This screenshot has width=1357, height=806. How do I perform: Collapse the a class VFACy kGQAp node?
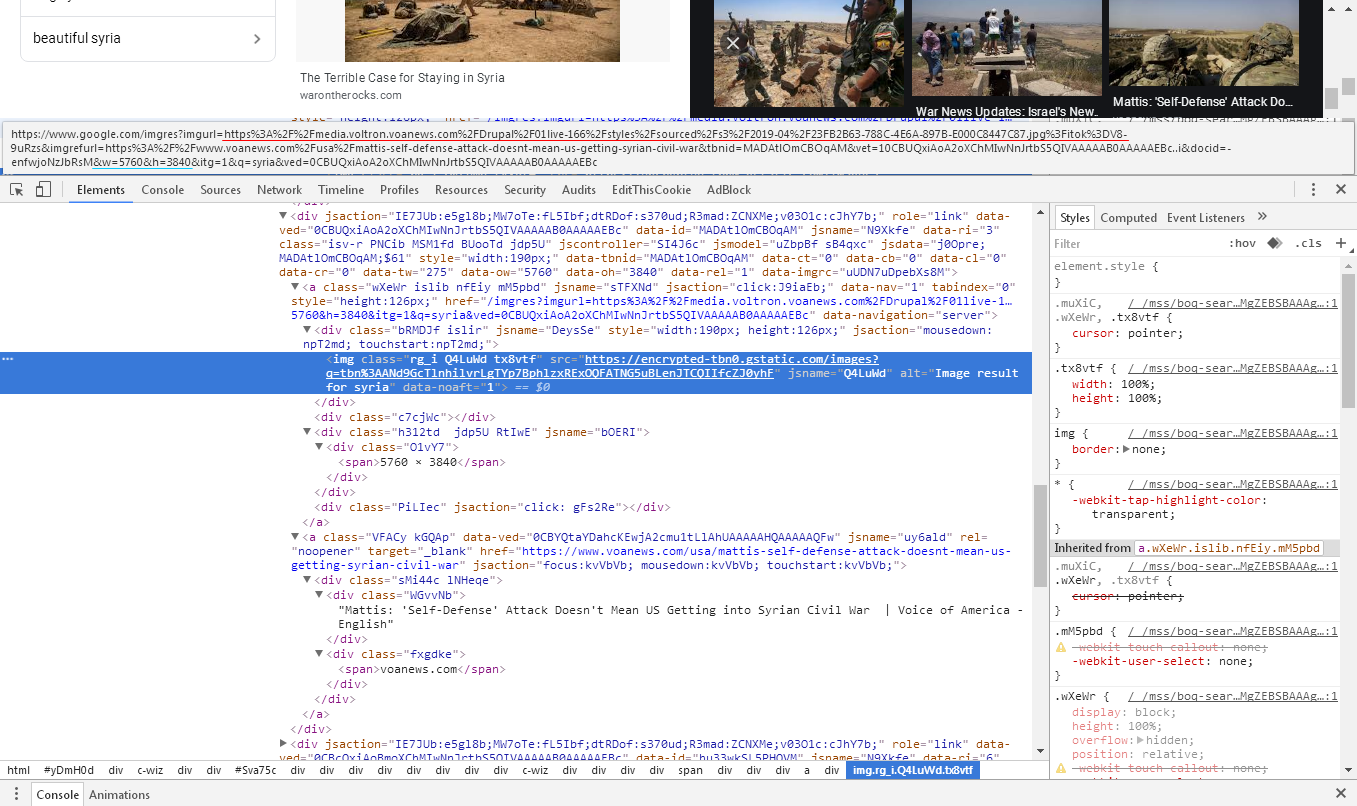tap(296, 537)
